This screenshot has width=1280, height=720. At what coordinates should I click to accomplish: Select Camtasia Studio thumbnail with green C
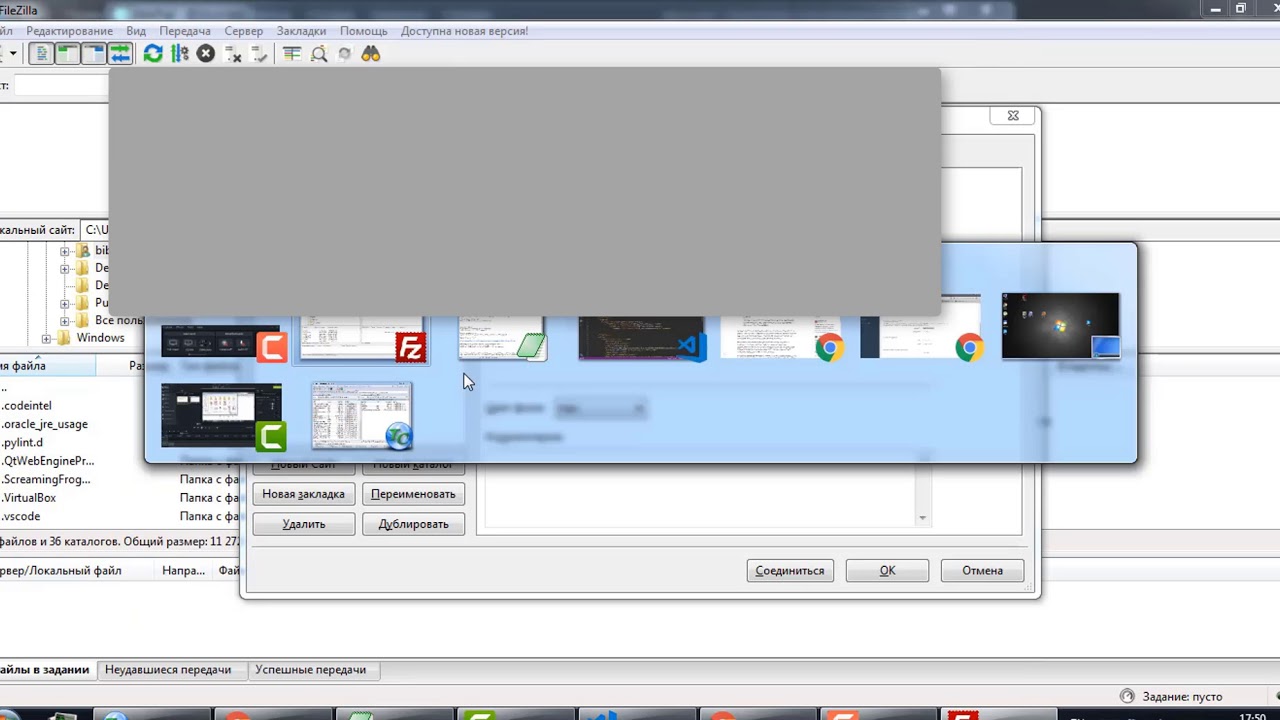222,417
